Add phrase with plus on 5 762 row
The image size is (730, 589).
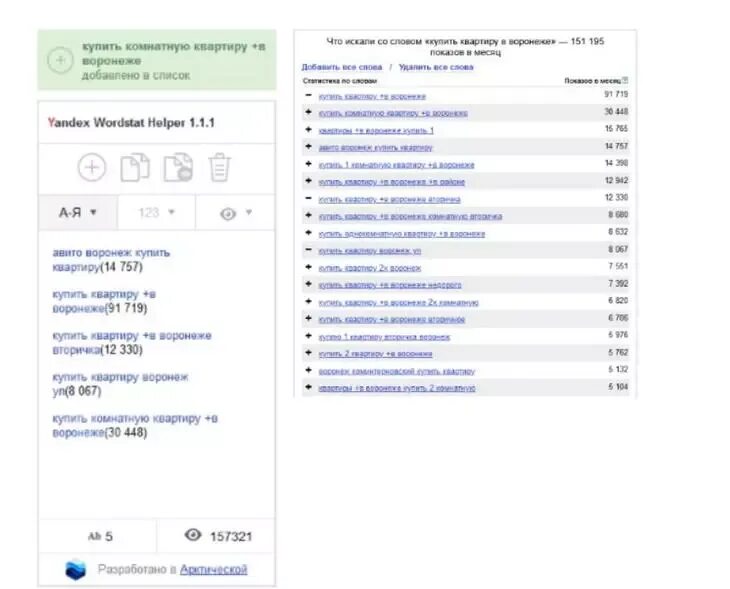coord(308,353)
